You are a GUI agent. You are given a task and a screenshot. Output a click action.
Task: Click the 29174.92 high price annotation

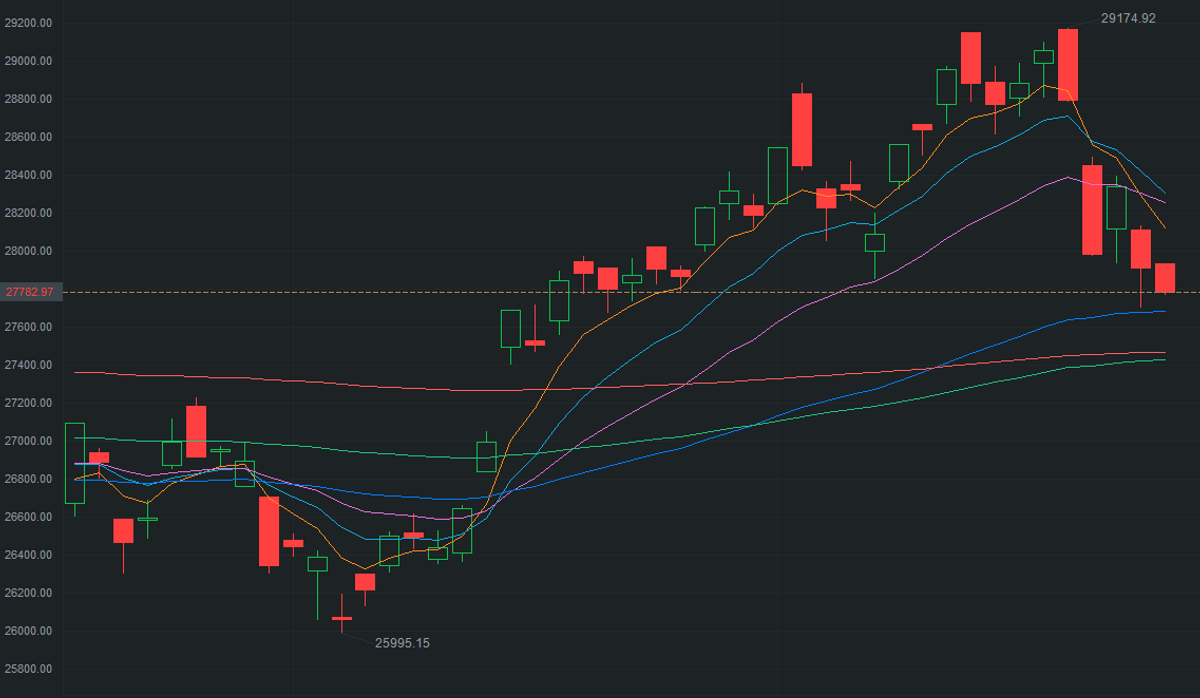(1128, 18)
